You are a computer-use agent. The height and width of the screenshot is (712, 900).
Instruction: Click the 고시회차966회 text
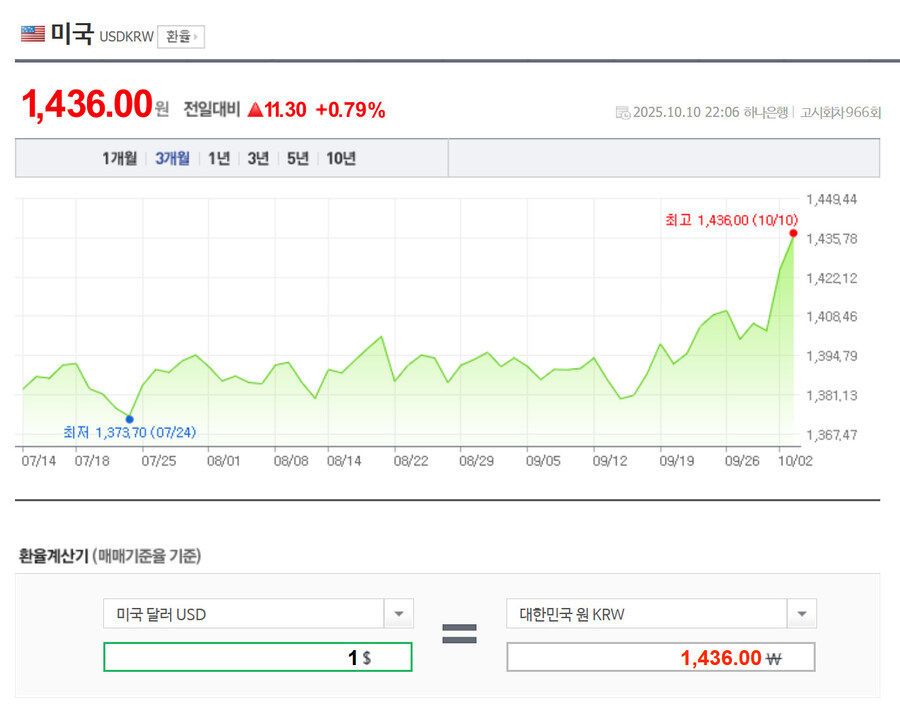click(x=840, y=112)
